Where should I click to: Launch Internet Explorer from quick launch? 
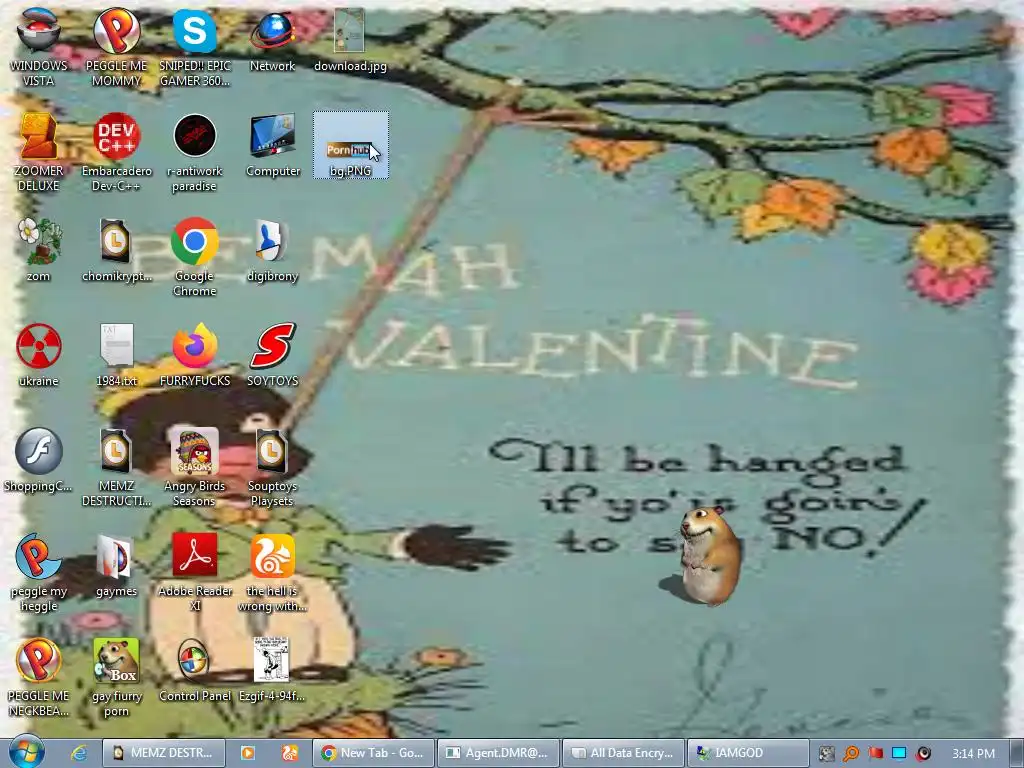coord(79,753)
